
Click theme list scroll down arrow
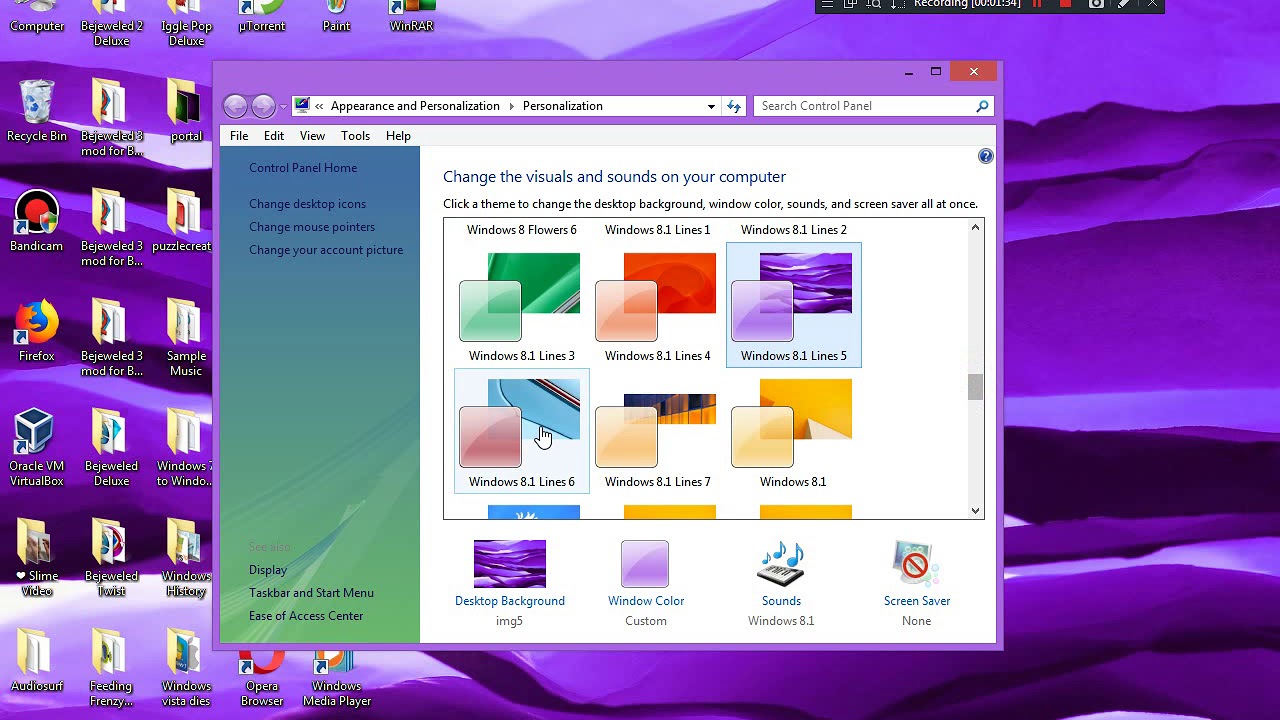coord(975,511)
